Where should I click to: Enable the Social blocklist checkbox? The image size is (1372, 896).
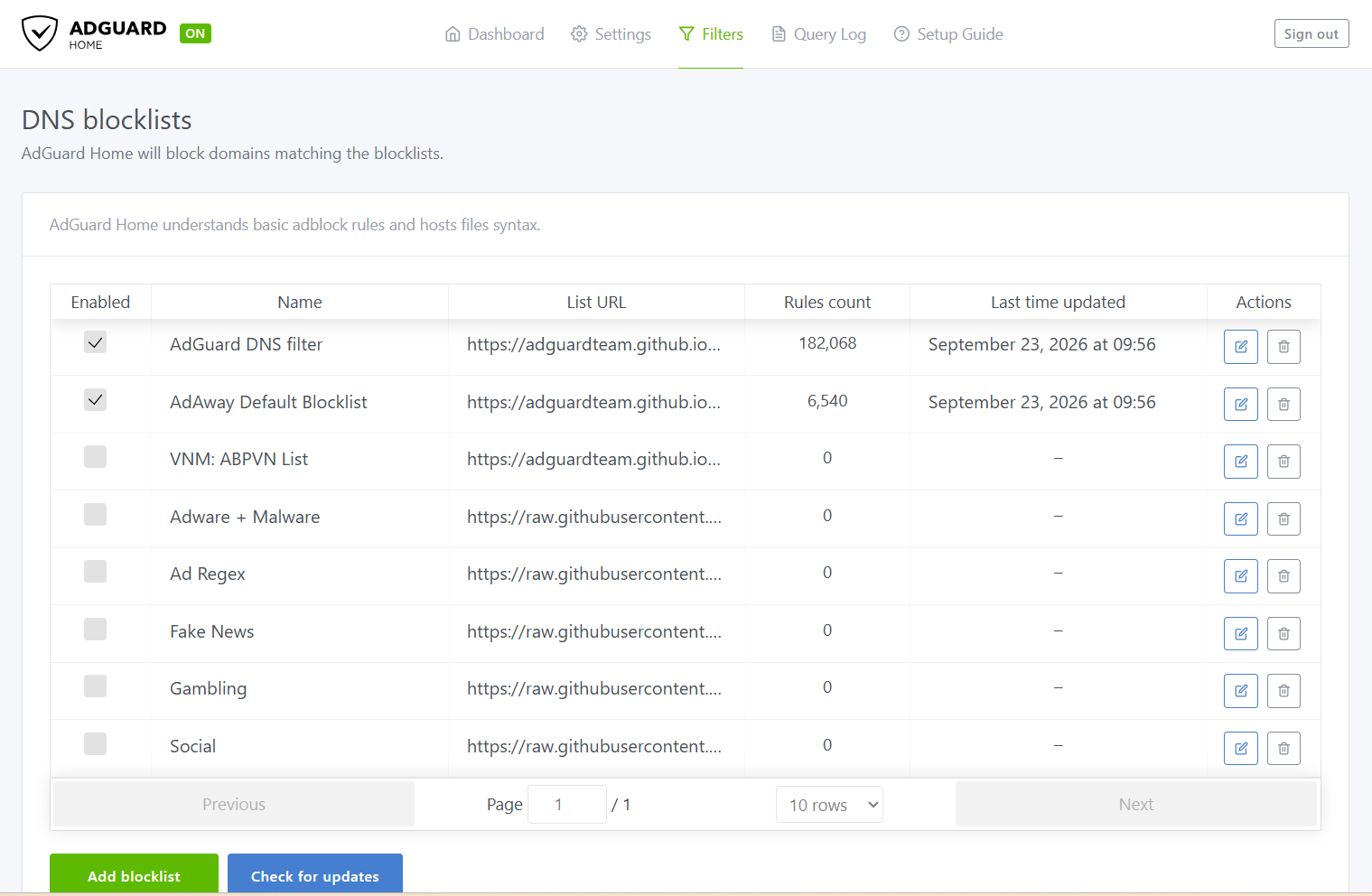click(95, 743)
